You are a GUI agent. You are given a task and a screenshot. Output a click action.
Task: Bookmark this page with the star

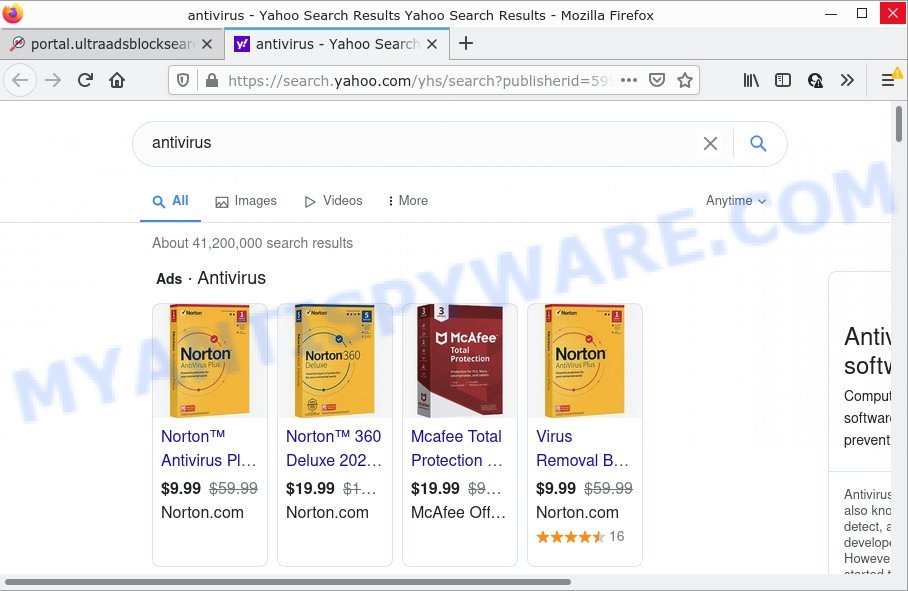tap(685, 80)
